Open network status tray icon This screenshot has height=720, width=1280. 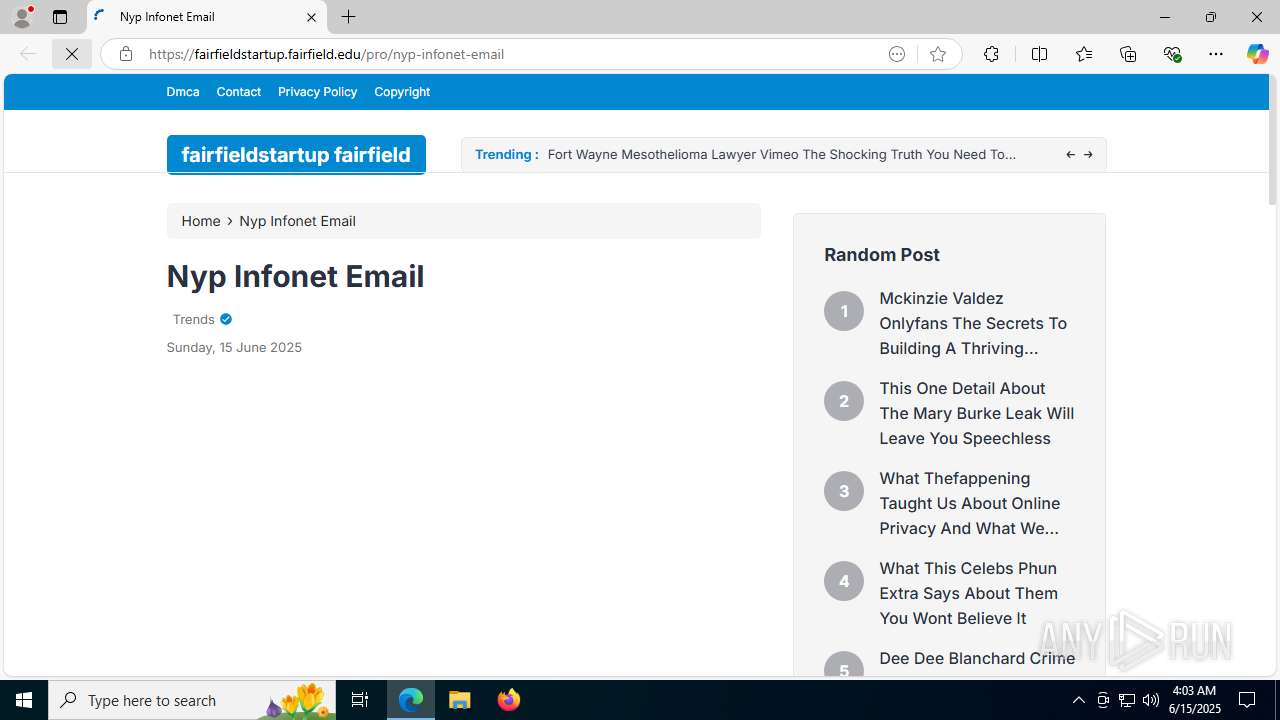coord(1127,700)
